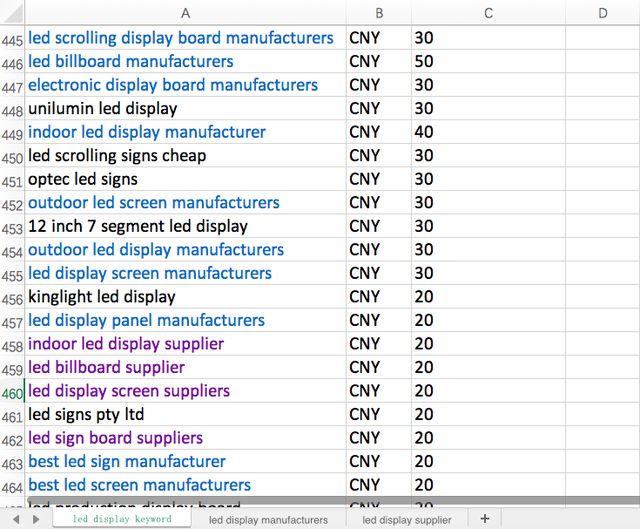Image resolution: width=640 pixels, height=529 pixels.
Task: Select cell led scrolling signs cheap
Action: (186, 156)
